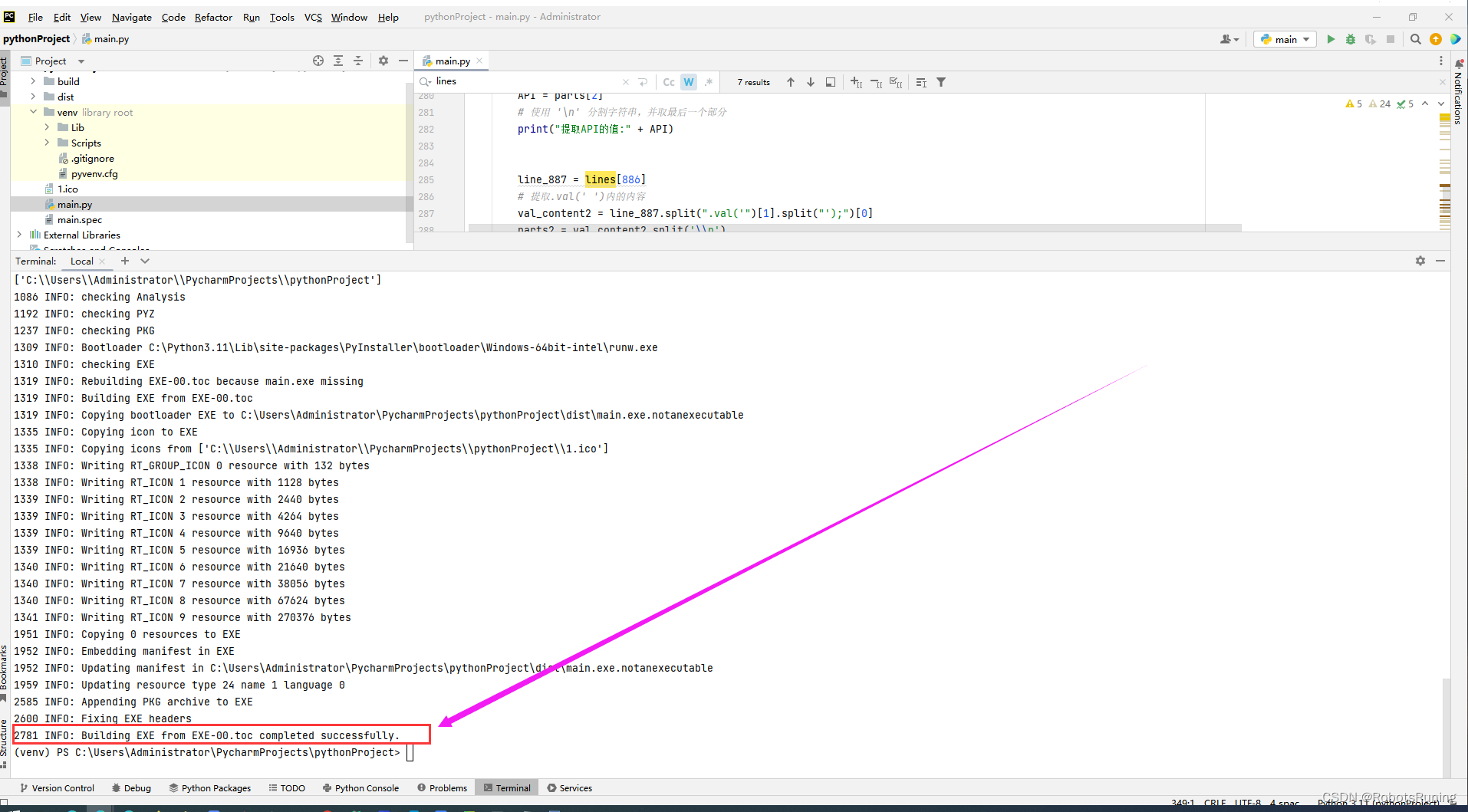
Task: Hide Terminal panel with minus icon
Action: (1440, 261)
